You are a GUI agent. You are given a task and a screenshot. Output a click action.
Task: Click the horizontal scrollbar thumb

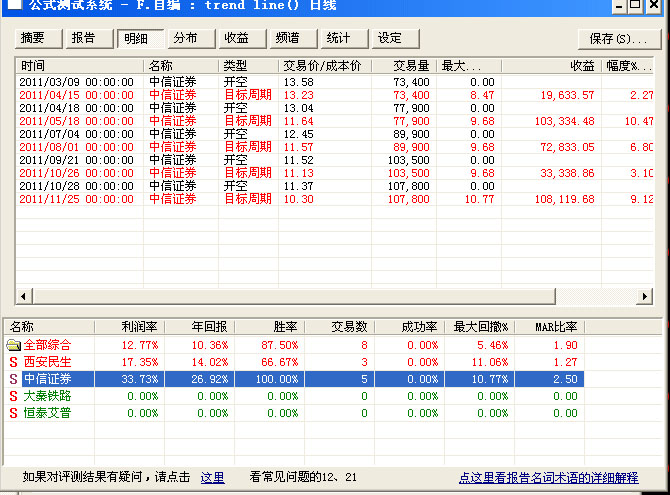(294, 296)
